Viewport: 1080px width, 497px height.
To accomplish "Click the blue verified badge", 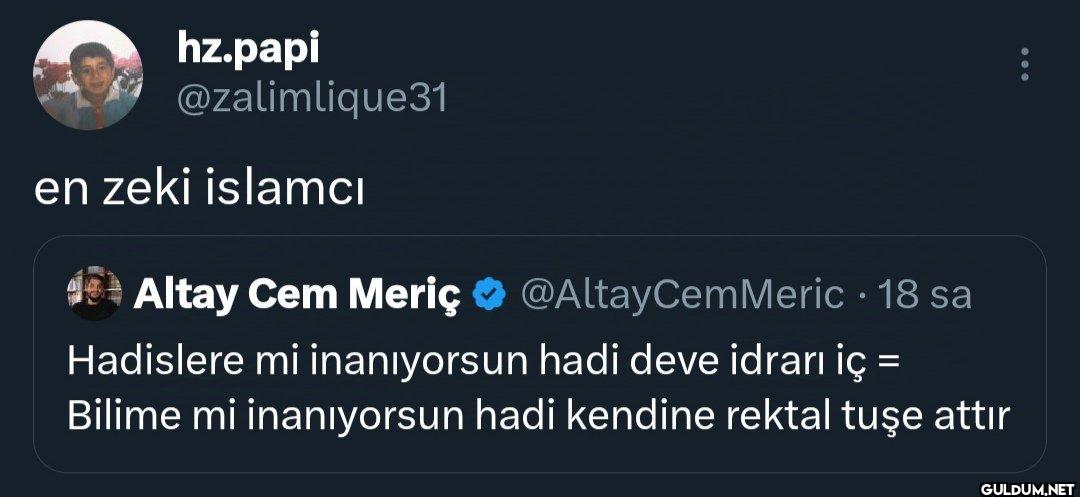I will (489, 294).
